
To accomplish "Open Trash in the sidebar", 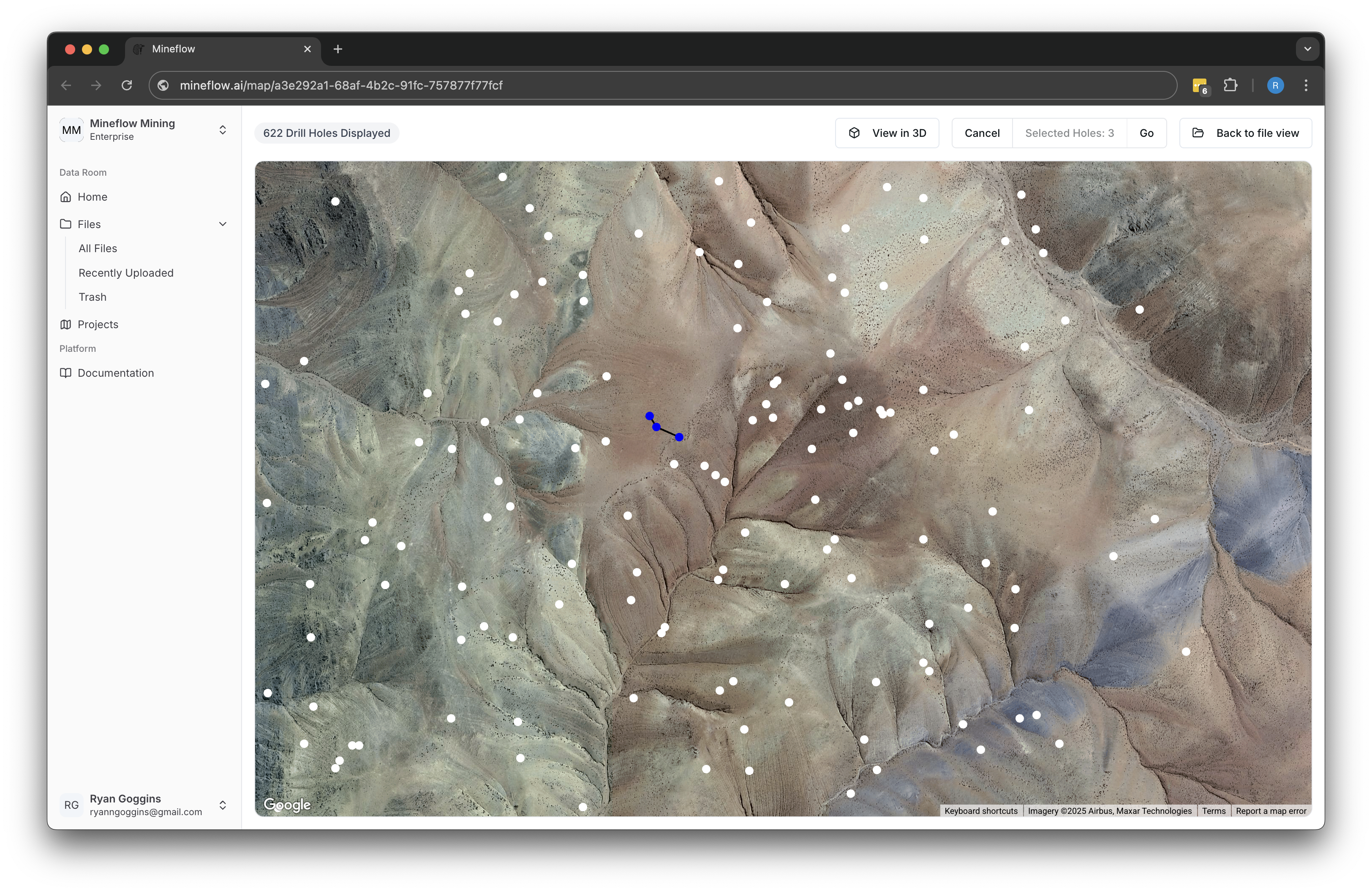I will click(92, 297).
